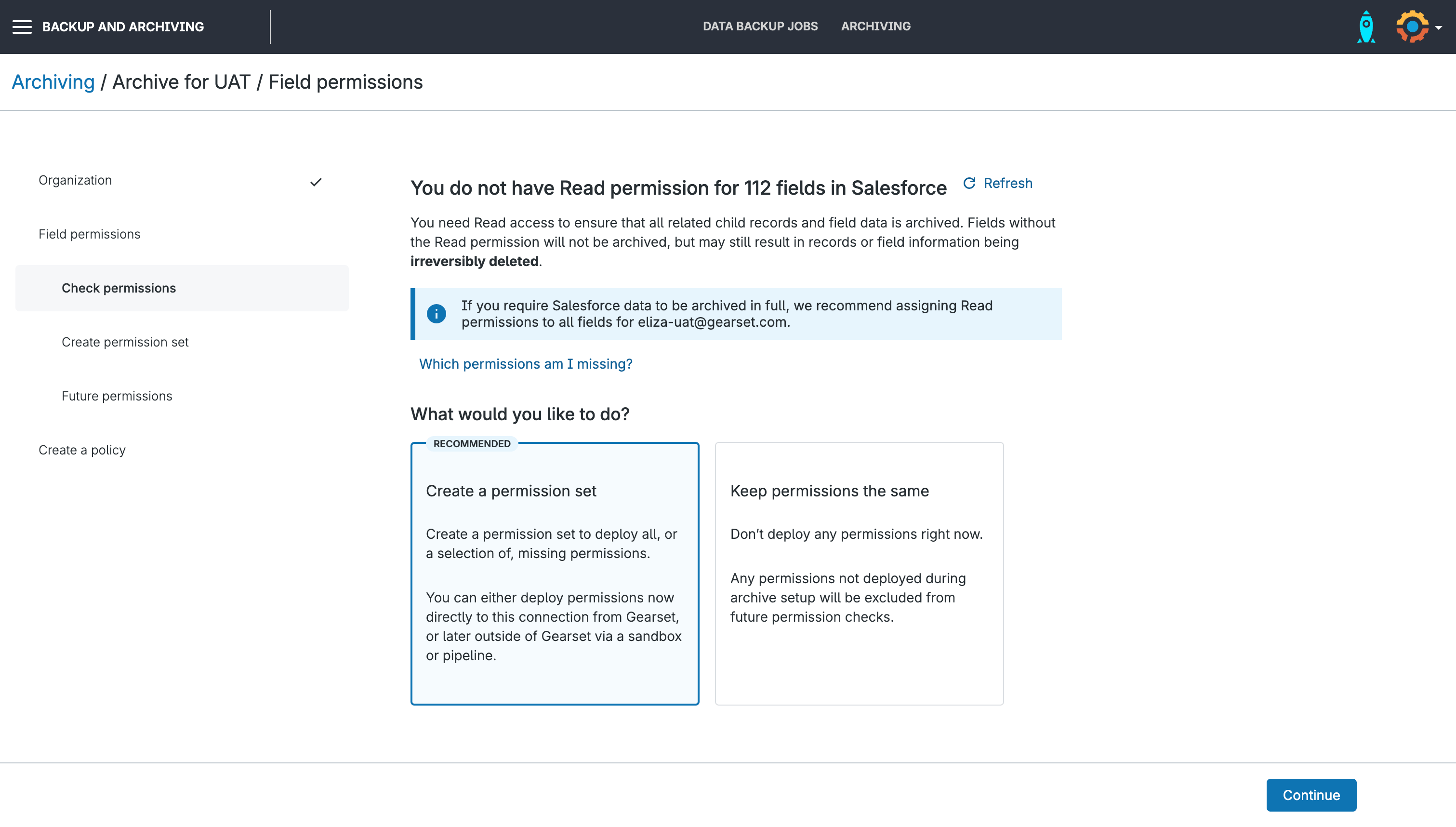
Task: Go to Create permission set sub-step
Action: pyautogui.click(x=125, y=342)
